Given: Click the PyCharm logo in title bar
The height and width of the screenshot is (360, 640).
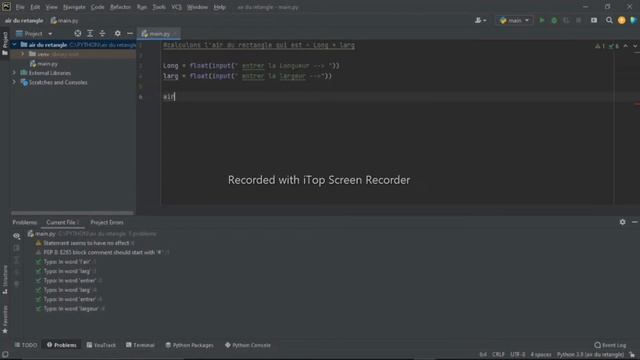Looking at the screenshot, I should click(6, 7).
